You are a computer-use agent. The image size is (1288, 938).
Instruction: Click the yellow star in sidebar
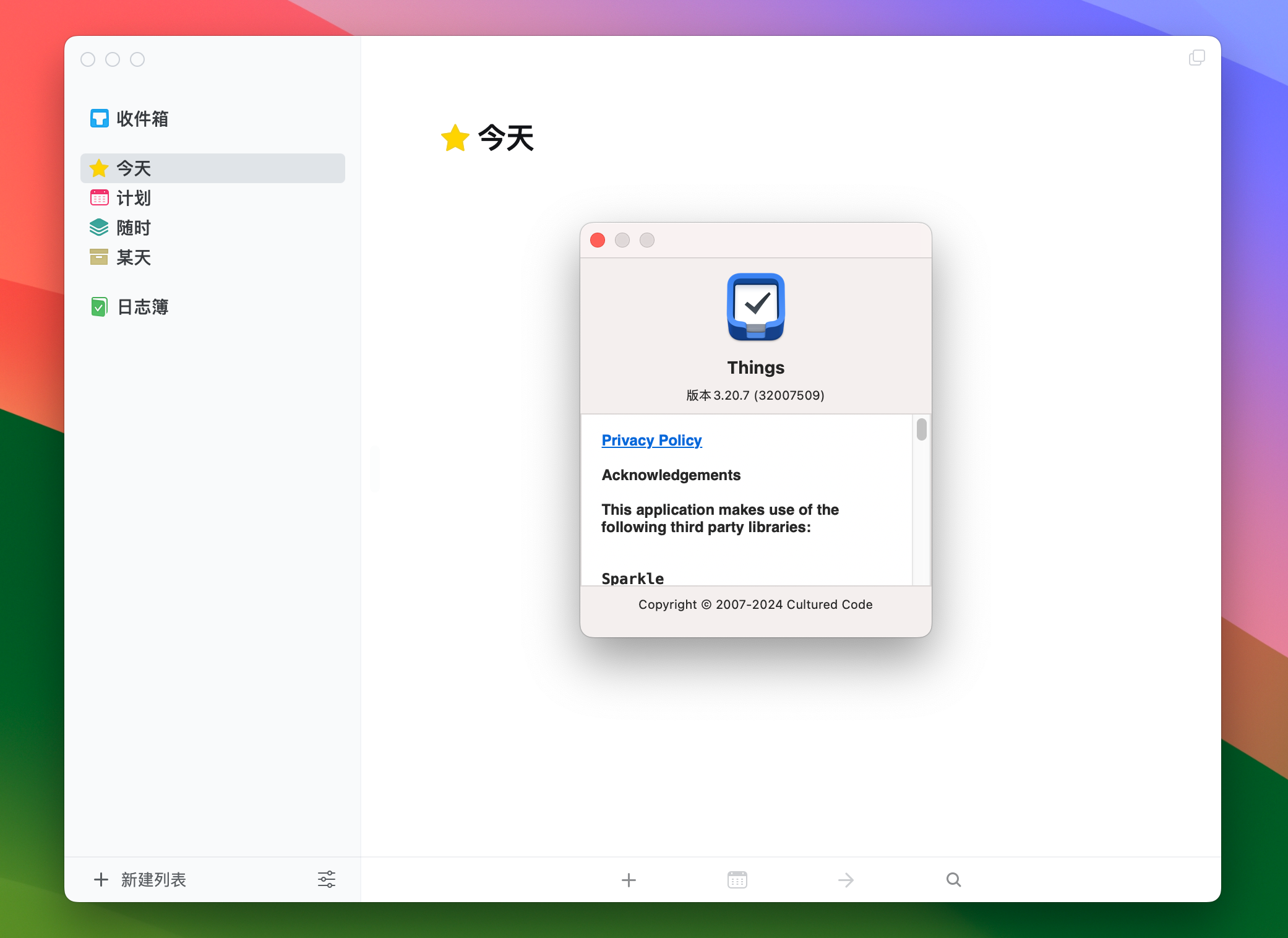point(99,168)
